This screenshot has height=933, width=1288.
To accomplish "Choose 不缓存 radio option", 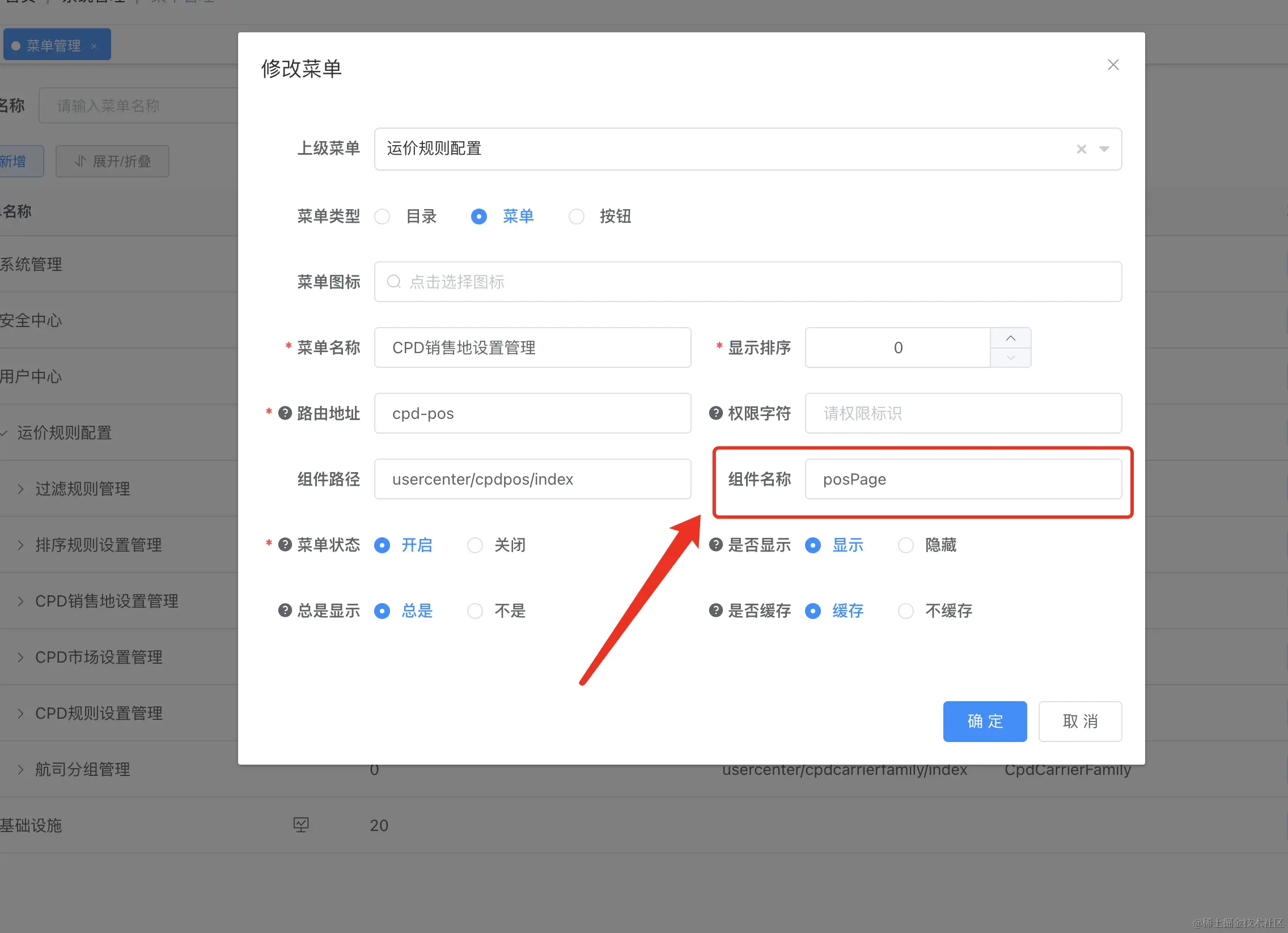I will pos(906,611).
